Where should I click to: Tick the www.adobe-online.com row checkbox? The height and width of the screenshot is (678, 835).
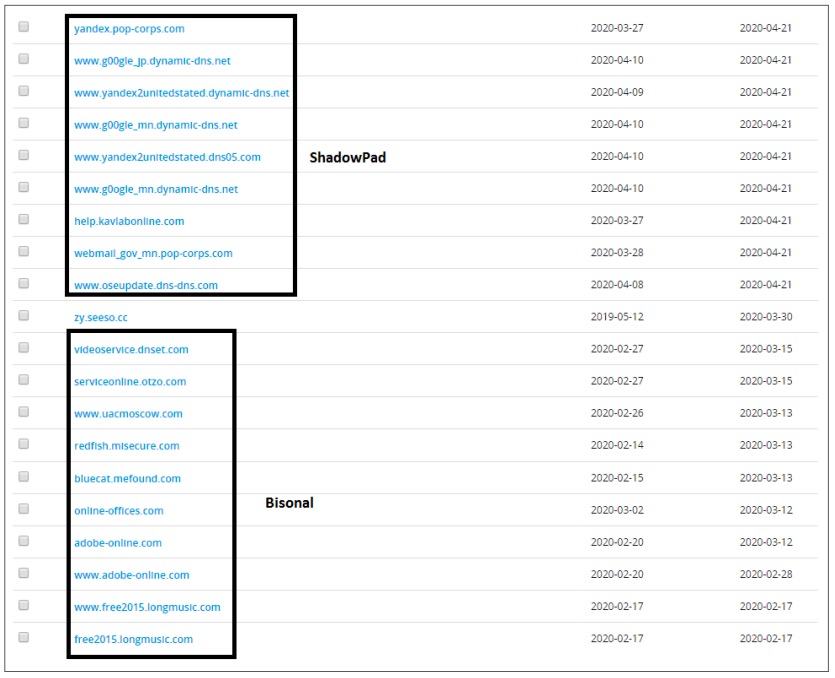click(x=23, y=573)
